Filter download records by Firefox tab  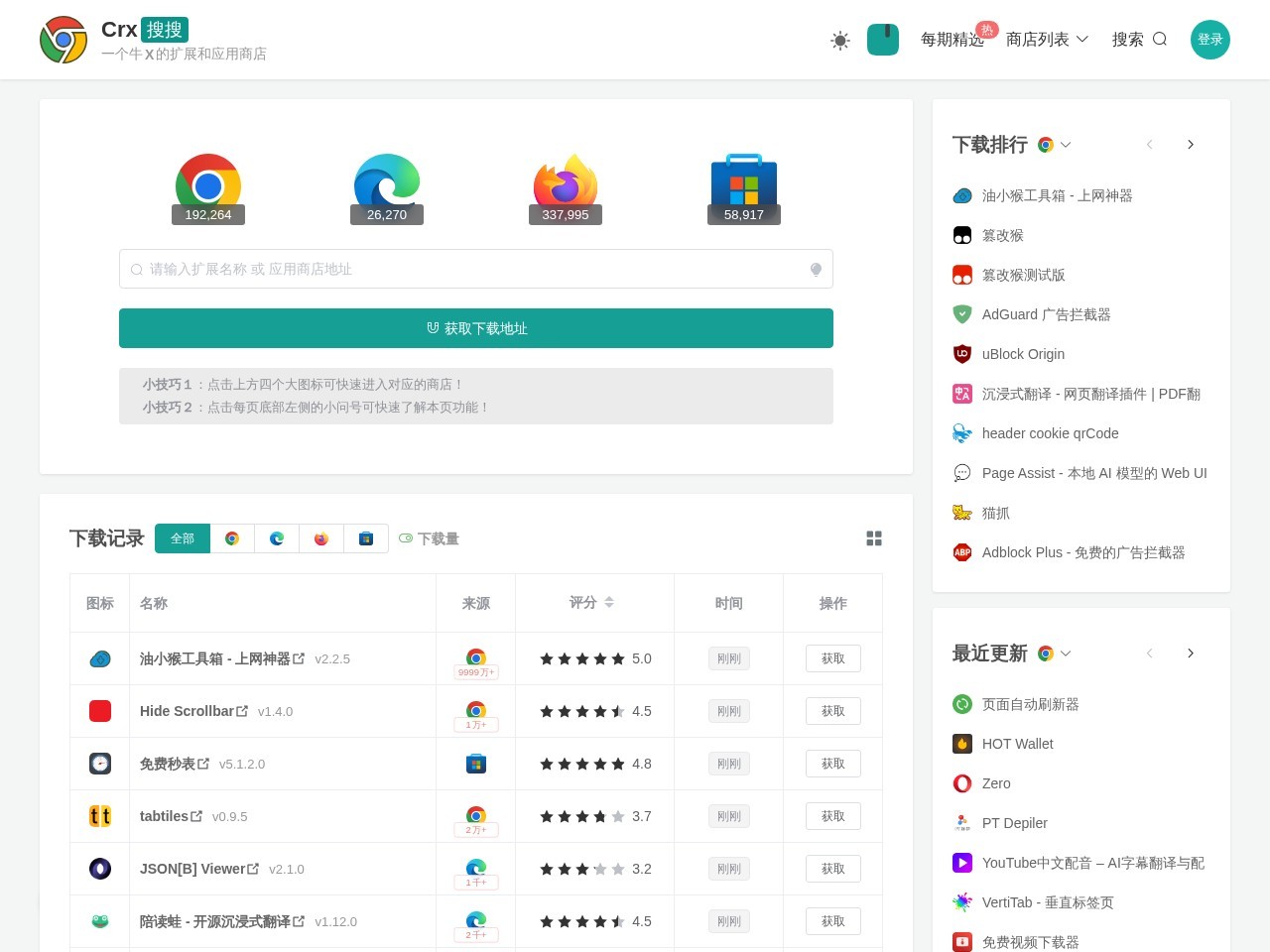pyautogui.click(x=321, y=538)
